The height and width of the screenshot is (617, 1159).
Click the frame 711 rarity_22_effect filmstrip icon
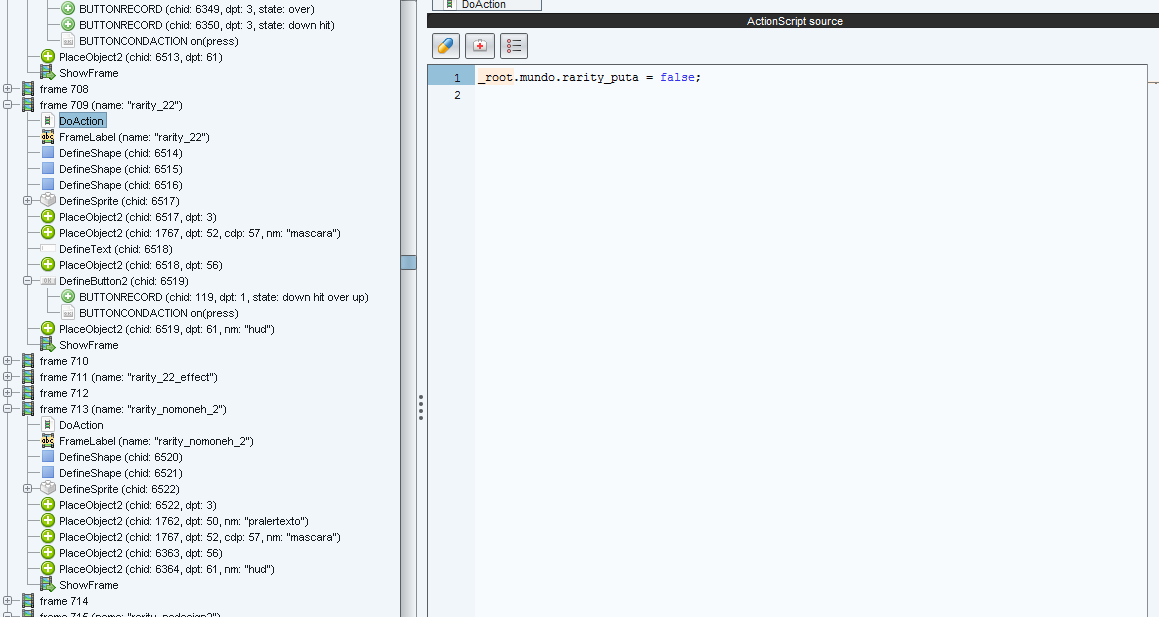(28, 377)
